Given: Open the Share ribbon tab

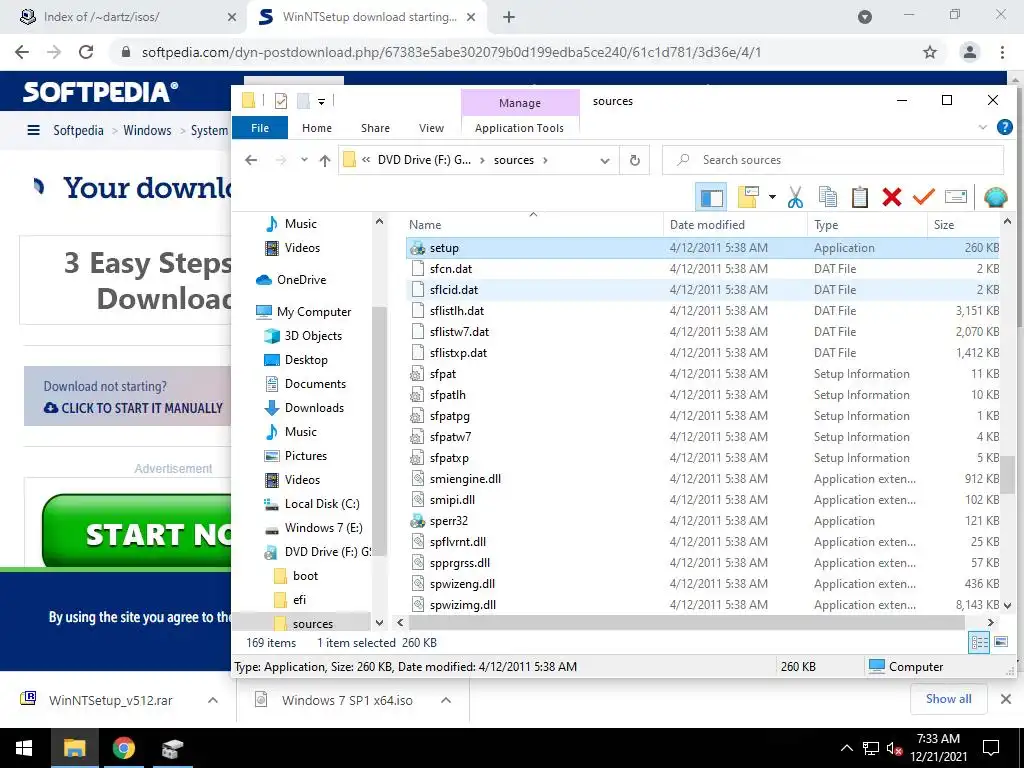Looking at the screenshot, I should (375, 128).
